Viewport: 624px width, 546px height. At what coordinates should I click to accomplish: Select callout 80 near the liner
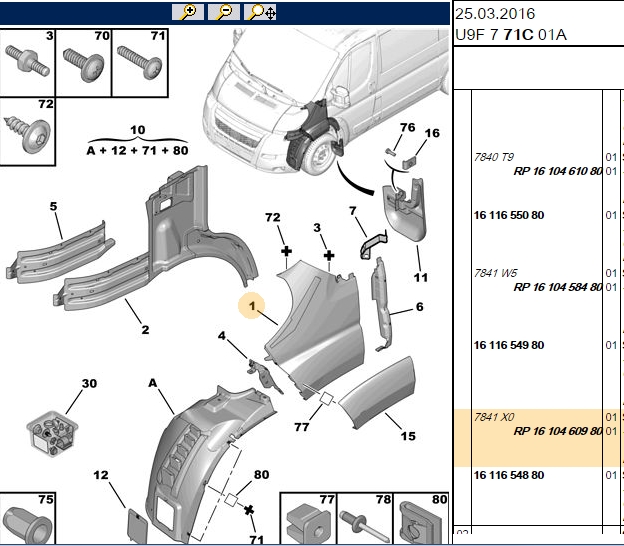(x=261, y=474)
